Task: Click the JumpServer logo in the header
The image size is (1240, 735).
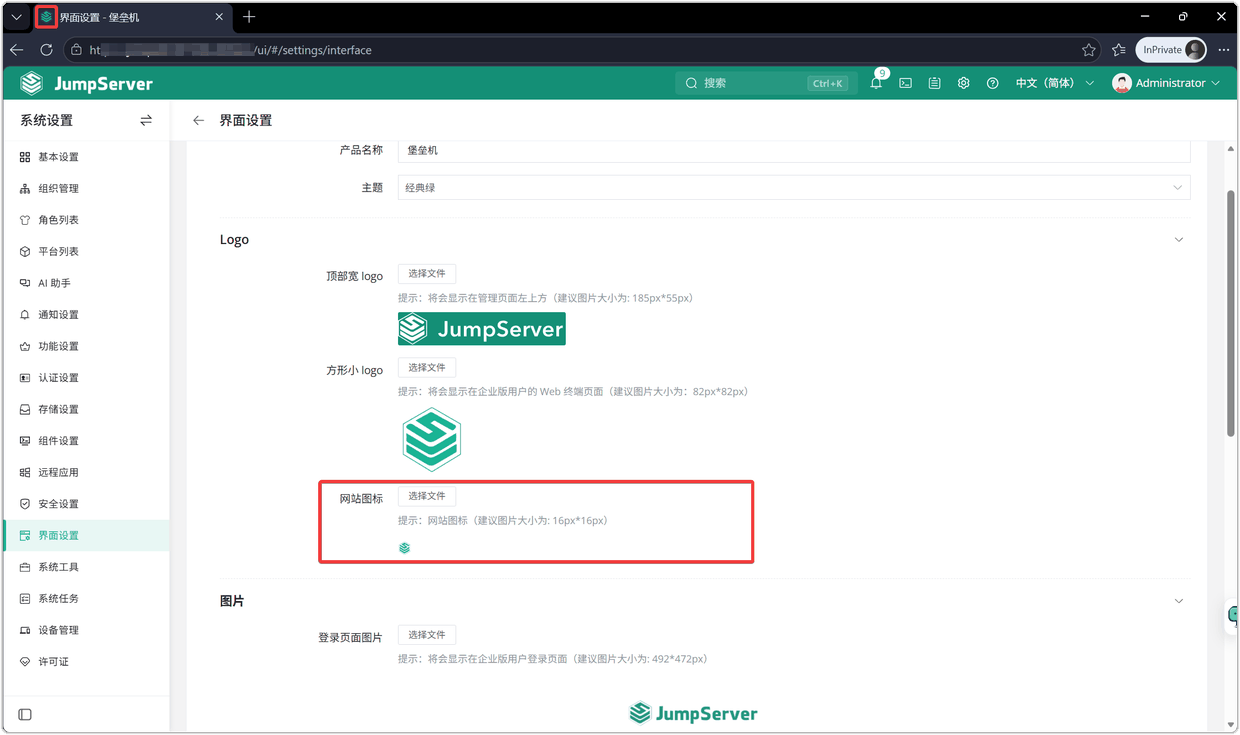Action: click(x=87, y=83)
